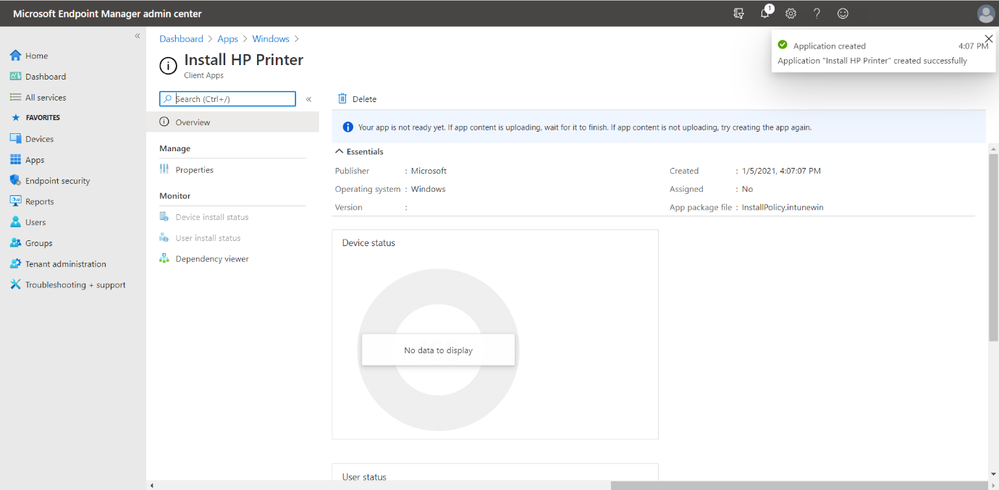Open the Overview menu item
This screenshot has height=490, width=999.
233,122
